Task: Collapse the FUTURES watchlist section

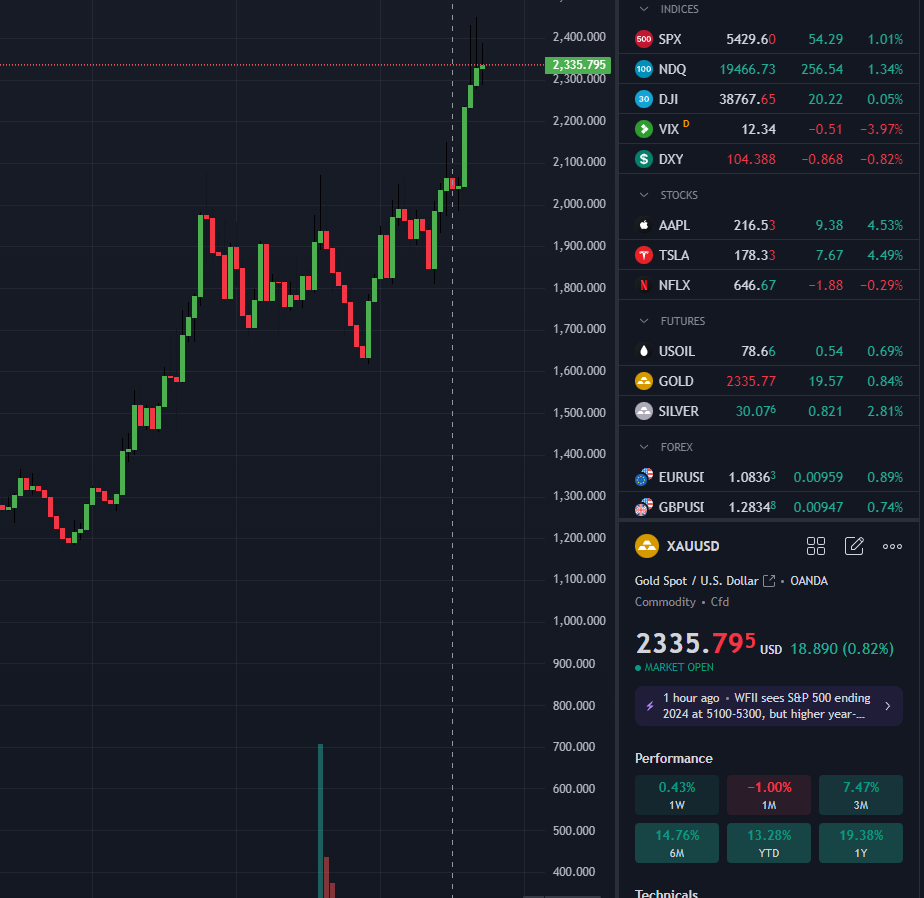Action: coord(643,321)
